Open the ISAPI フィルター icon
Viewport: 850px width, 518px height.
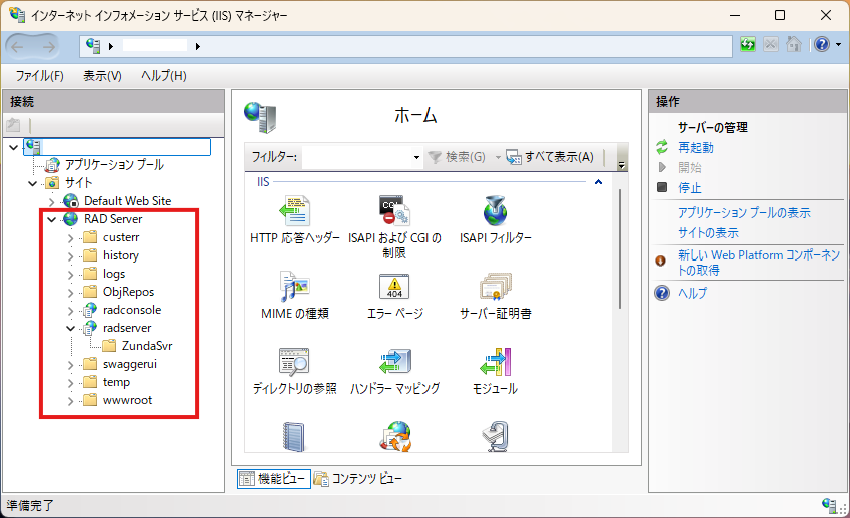tap(495, 210)
